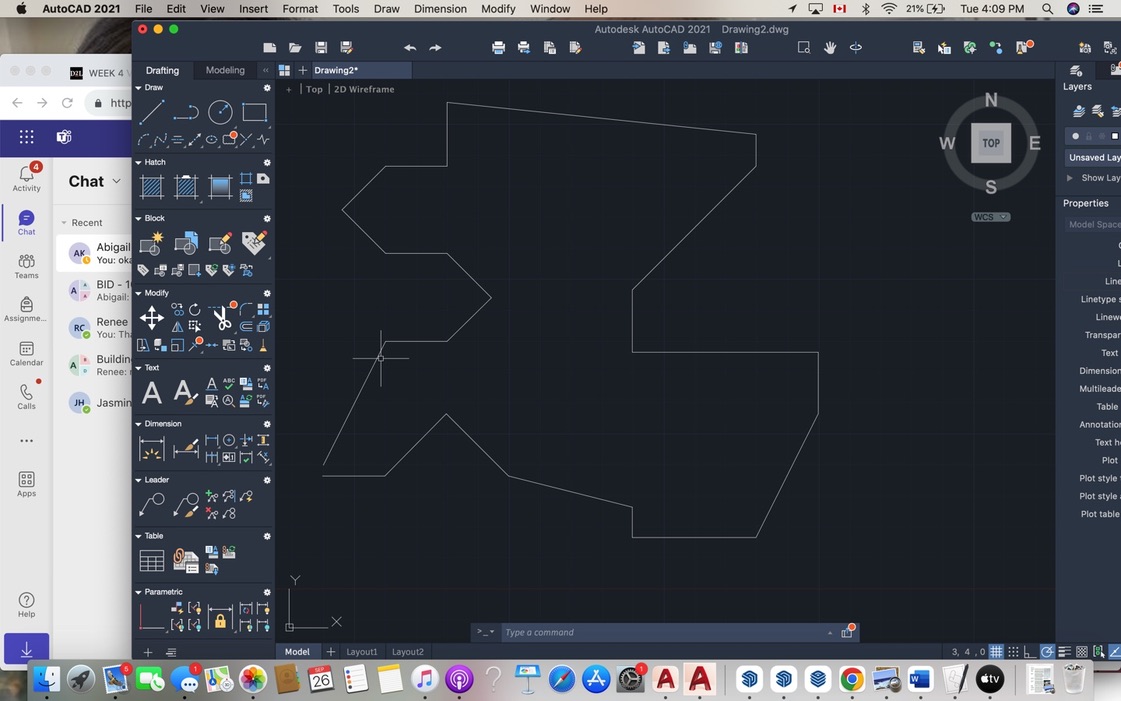Image resolution: width=1121 pixels, height=701 pixels.
Task: Apply a Hatch pattern from the Hatch panel
Action: point(152,186)
